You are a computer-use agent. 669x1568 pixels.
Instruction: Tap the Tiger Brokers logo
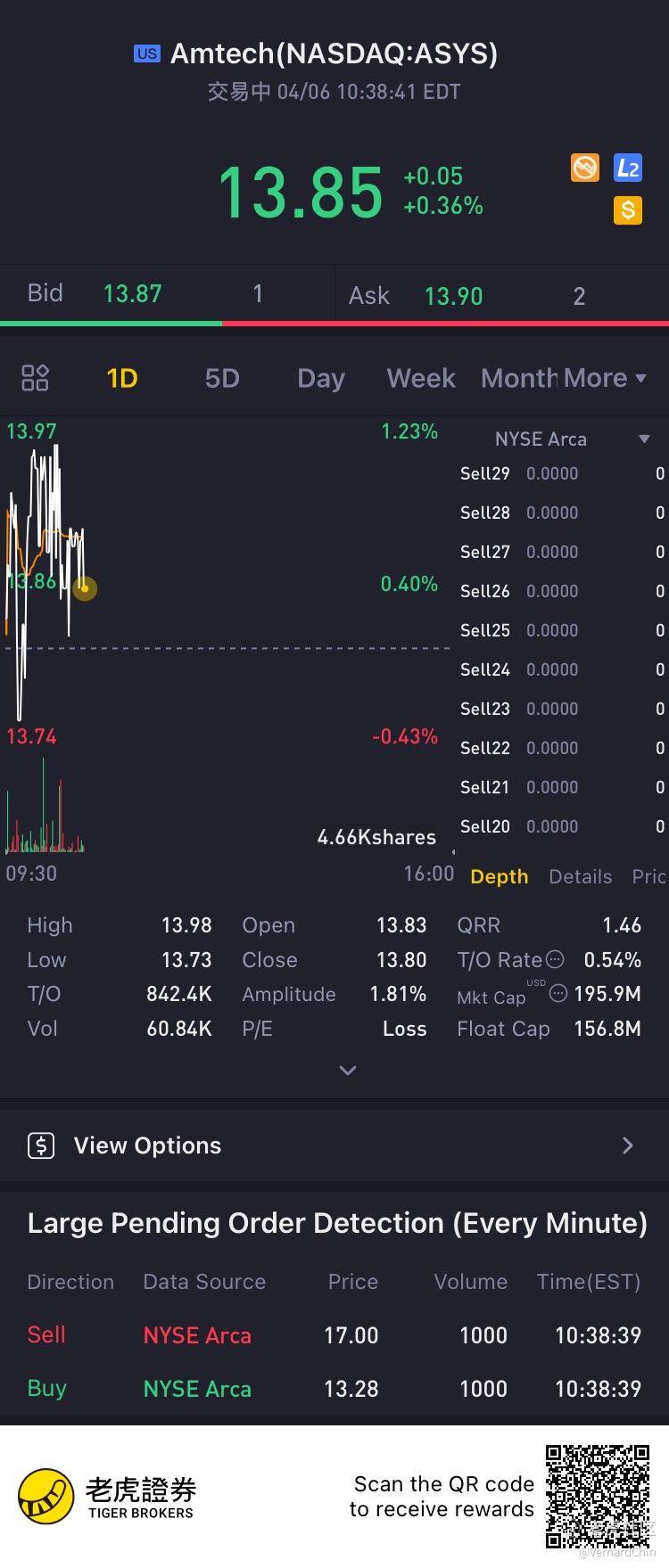[46, 1496]
